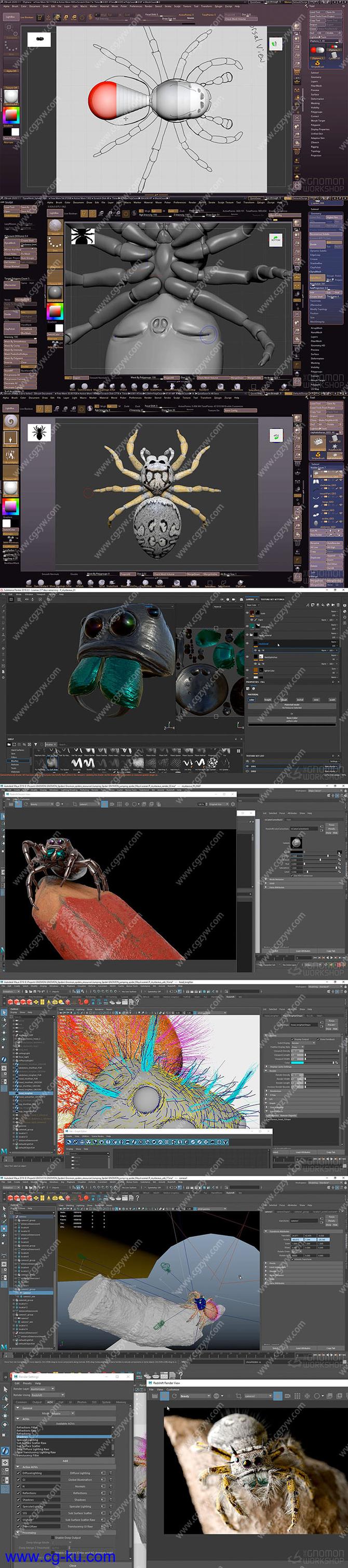Expand Unified Skin in the ZSphere Tool panel
348x1568 pixels.
tap(317, 134)
